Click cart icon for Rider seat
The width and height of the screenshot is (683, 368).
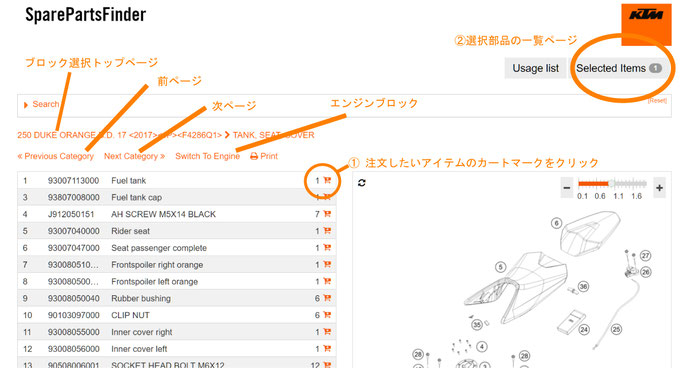pyautogui.click(x=327, y=231)
